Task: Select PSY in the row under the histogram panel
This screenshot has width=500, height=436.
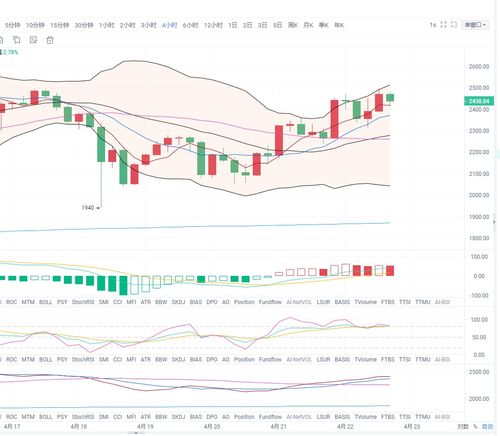Action: (x=62, y=302)
